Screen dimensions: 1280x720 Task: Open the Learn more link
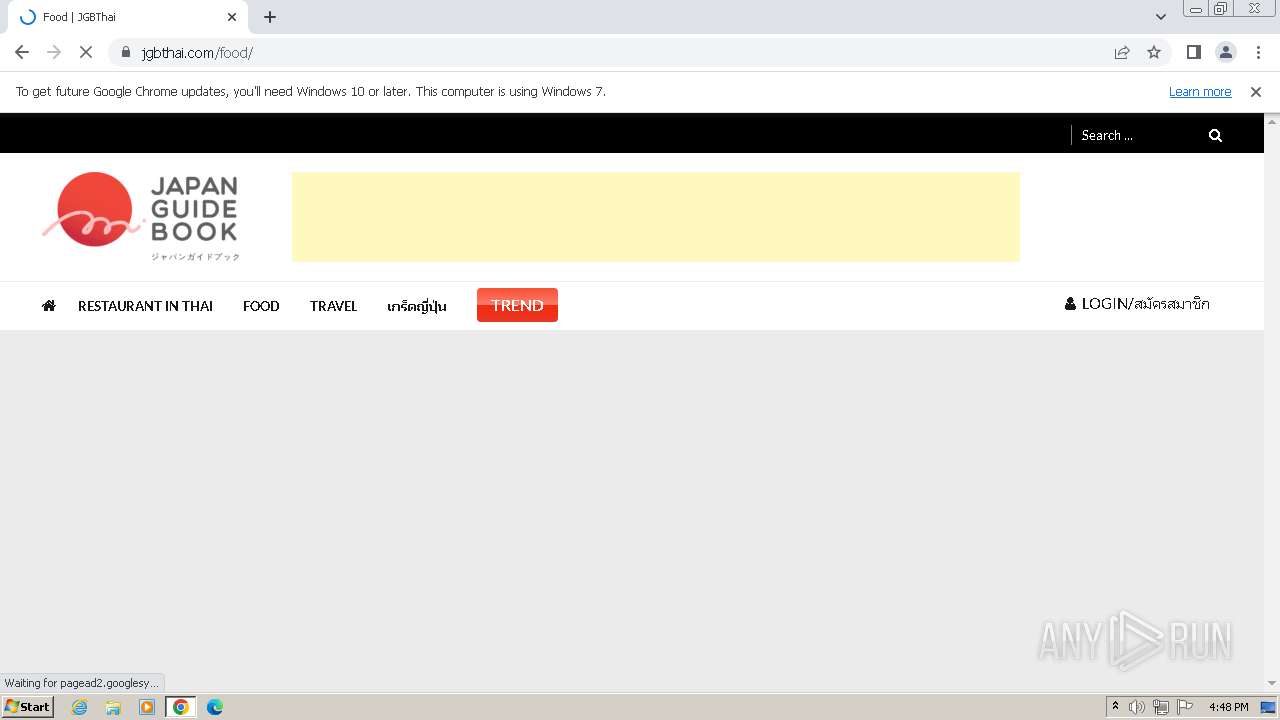click(1200, 91)
